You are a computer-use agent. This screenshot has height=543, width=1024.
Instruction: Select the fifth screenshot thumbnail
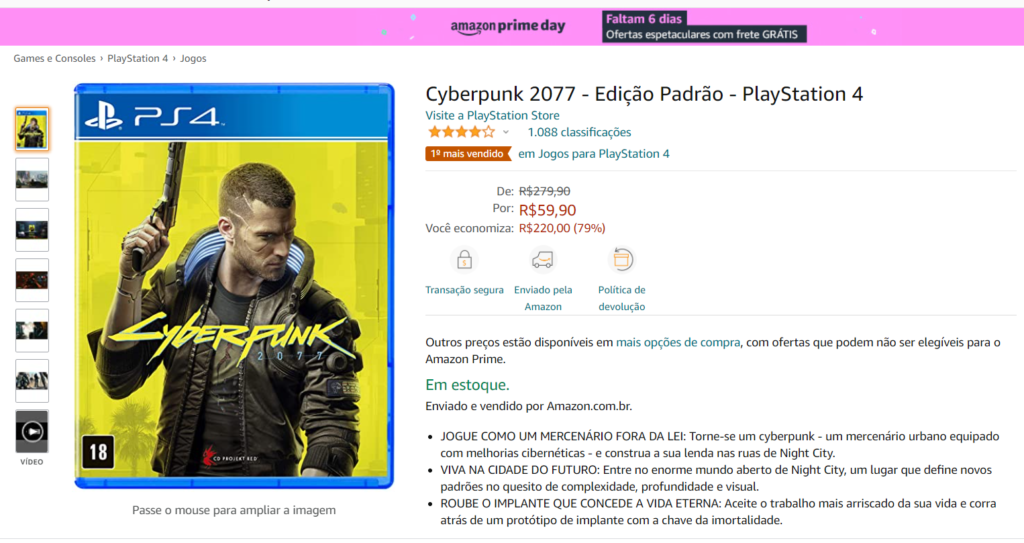(x=32, y=331)
